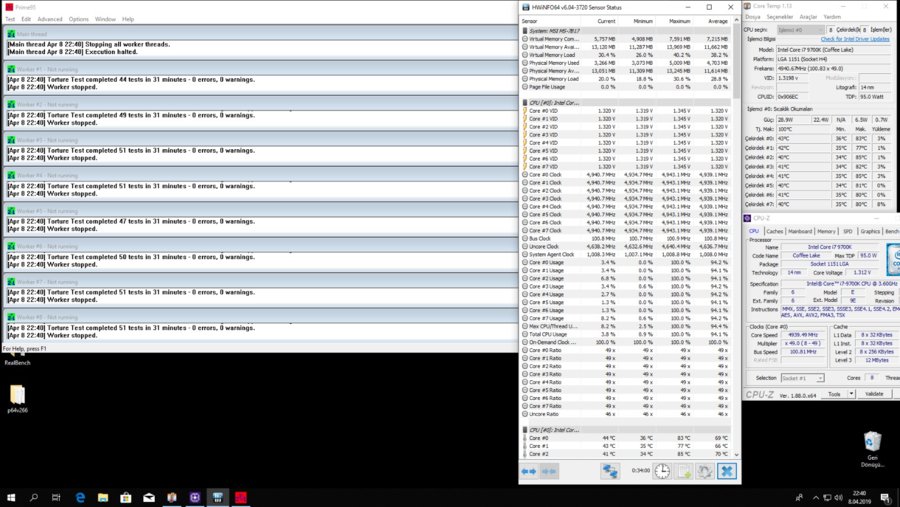Switch to CPU-Z Caches tab

[x=774, y=231]
